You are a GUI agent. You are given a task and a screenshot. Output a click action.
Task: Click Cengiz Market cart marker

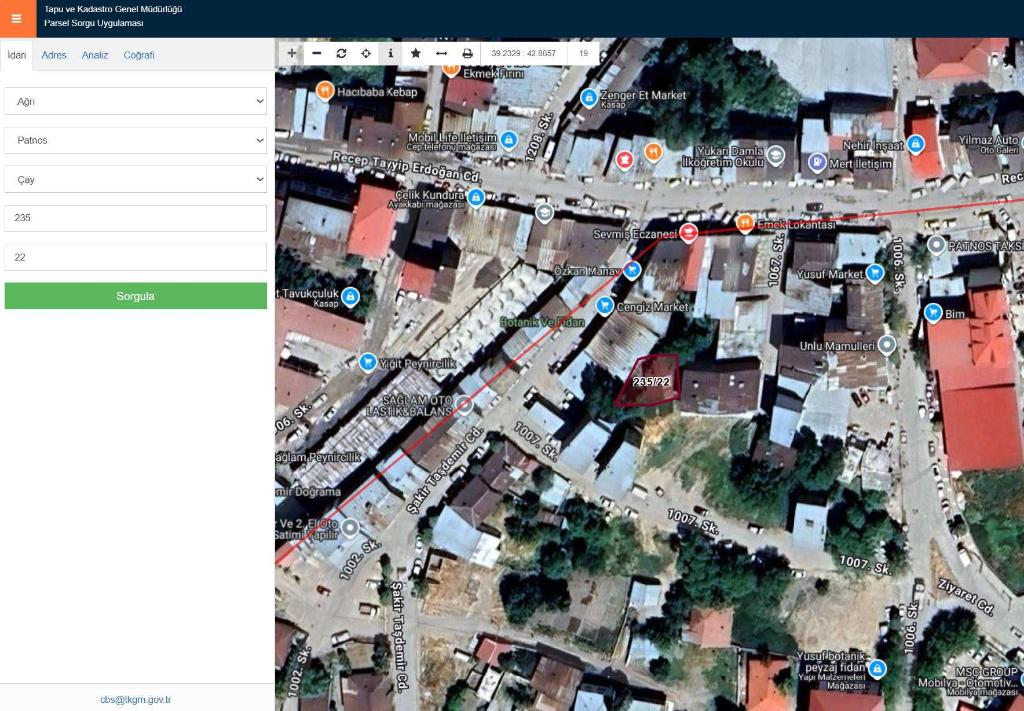point(605,305)
